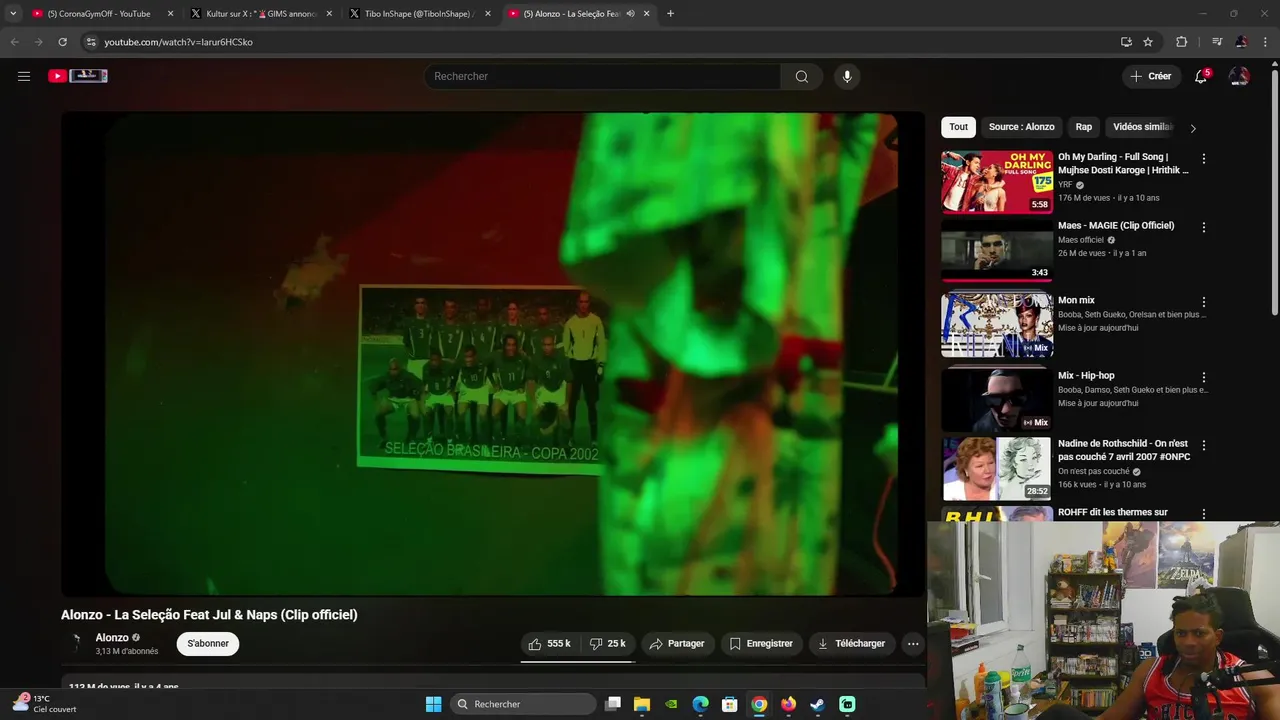Subscribe to Alonzo with S'abonner
The image size is (1280, 720).
[x=208, y=644]
